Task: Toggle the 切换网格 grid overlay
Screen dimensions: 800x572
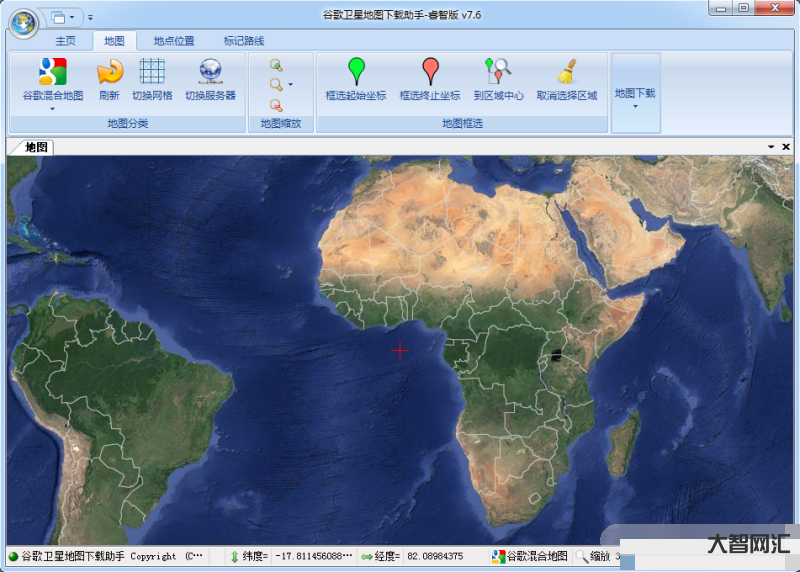Action: pyautogui.click(x=152, y=73)
